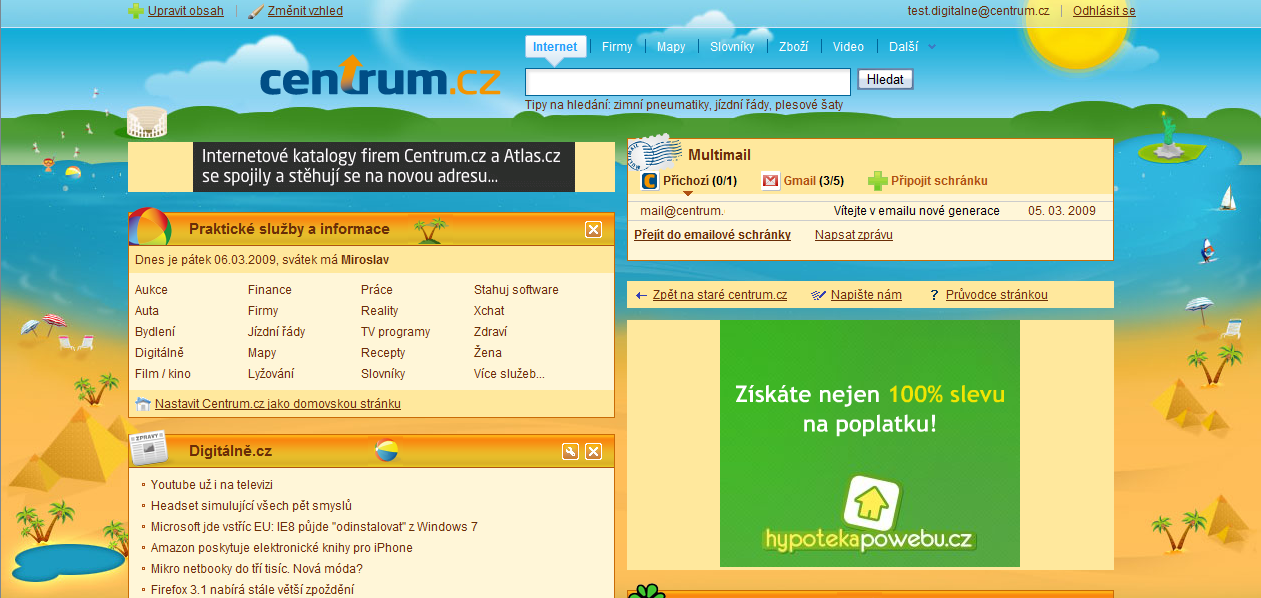Click the question mark icon beside Průvodce stránkou

[x=934, y=295]
